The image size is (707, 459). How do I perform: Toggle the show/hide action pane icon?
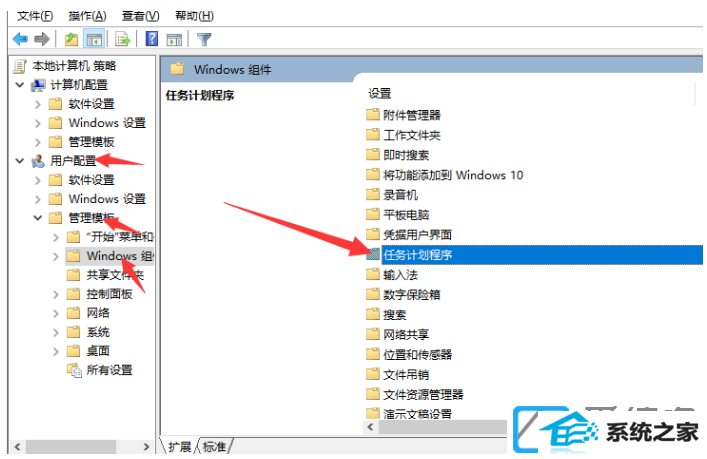click(174, 40)
